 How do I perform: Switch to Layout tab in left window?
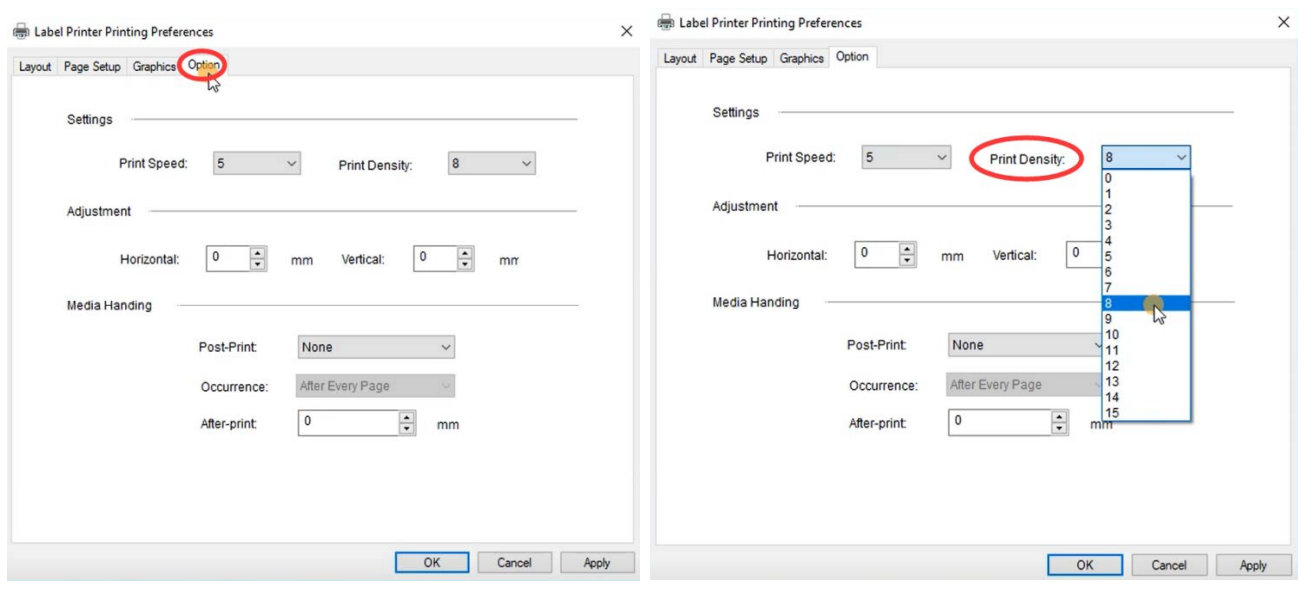point(35,67)
